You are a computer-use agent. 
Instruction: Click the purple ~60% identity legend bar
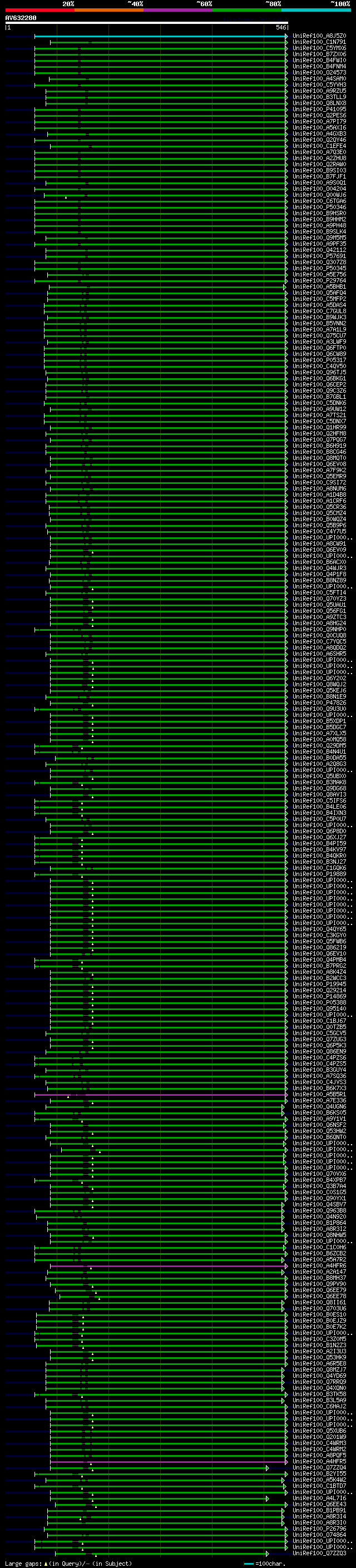pos(179,10)
